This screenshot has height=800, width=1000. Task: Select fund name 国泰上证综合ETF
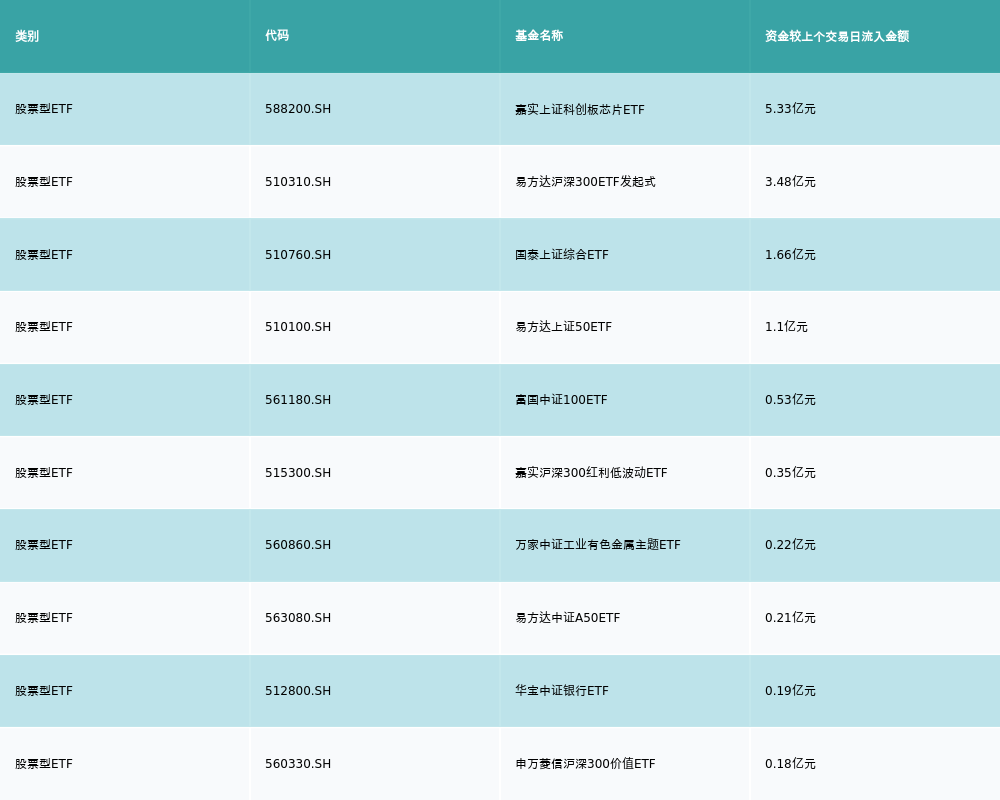point(562,255)
